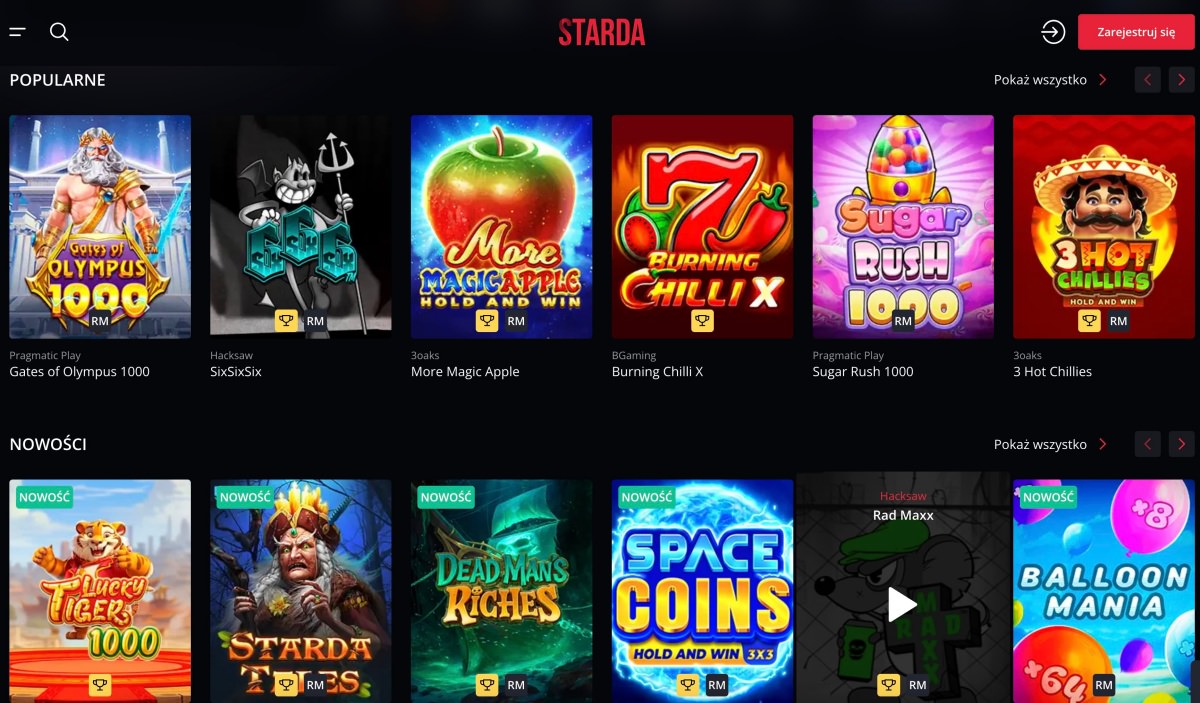Open the search magnifier icon

(x=59, y=32)
